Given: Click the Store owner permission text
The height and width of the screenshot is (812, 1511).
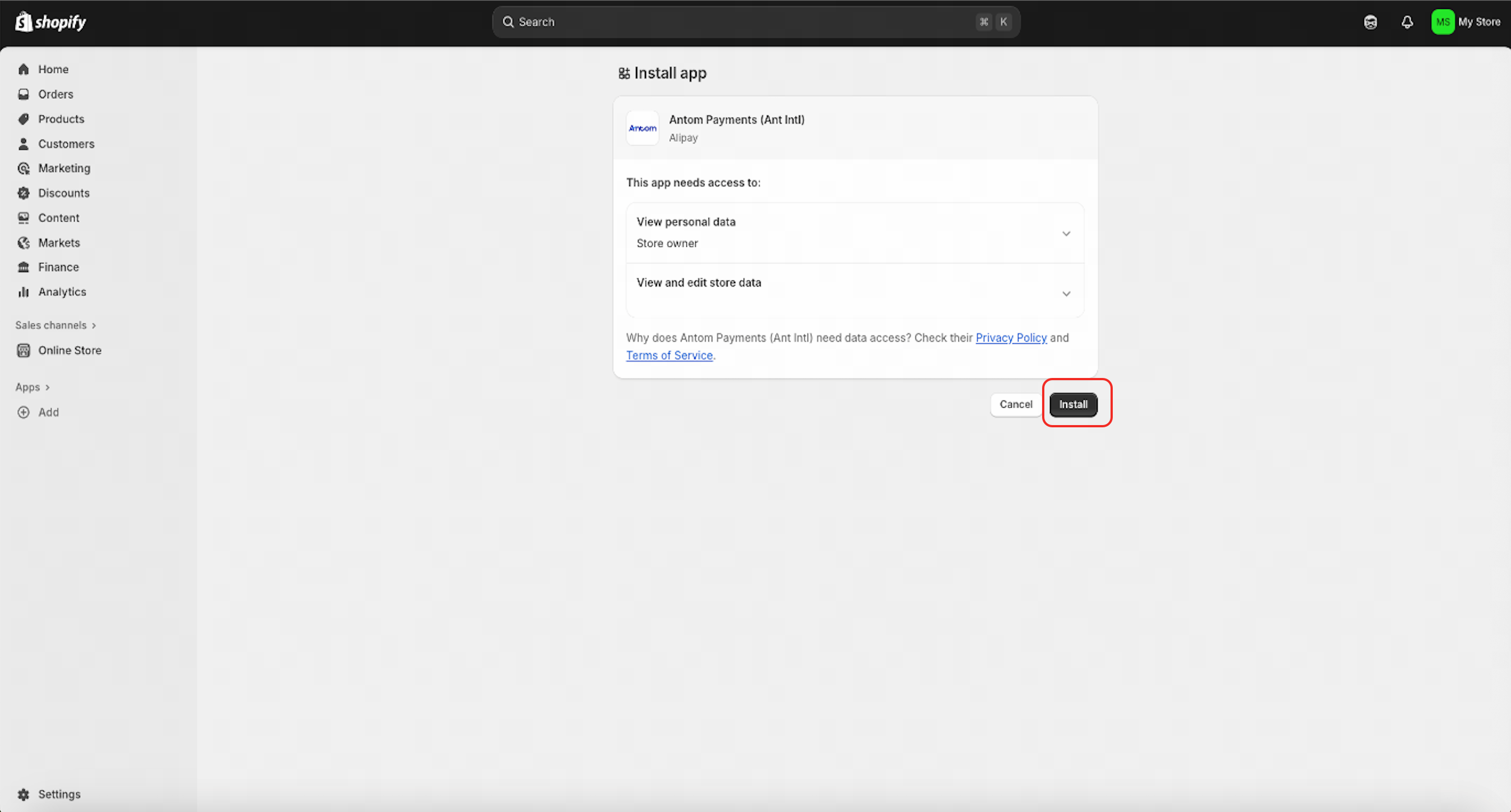Looking at the screenshot, I should [667, 243].
